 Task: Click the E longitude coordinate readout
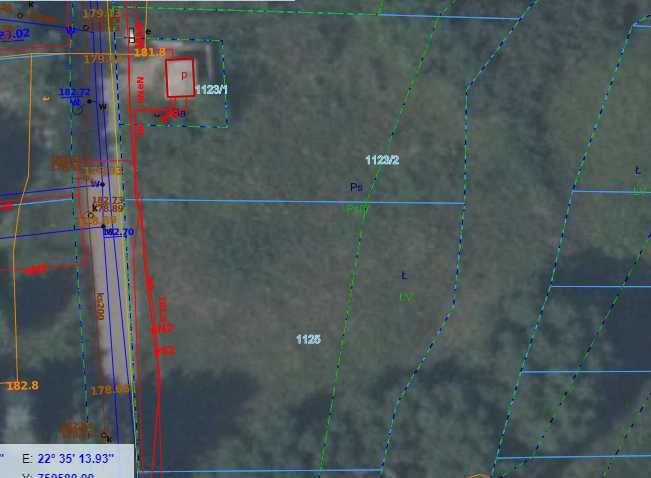pyautogui.click(x=68, y=458)
